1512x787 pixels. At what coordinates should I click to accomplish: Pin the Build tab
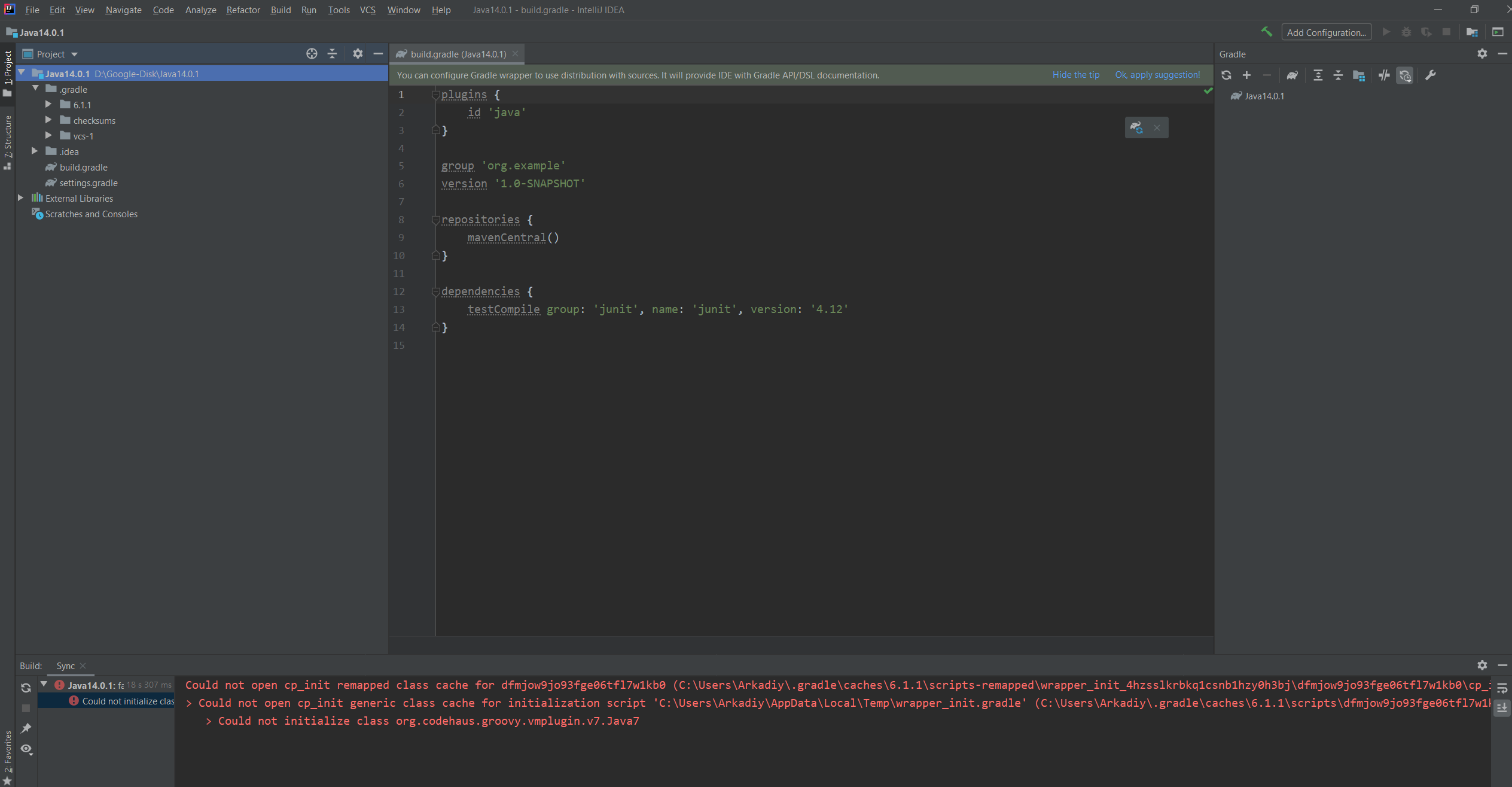26,728
